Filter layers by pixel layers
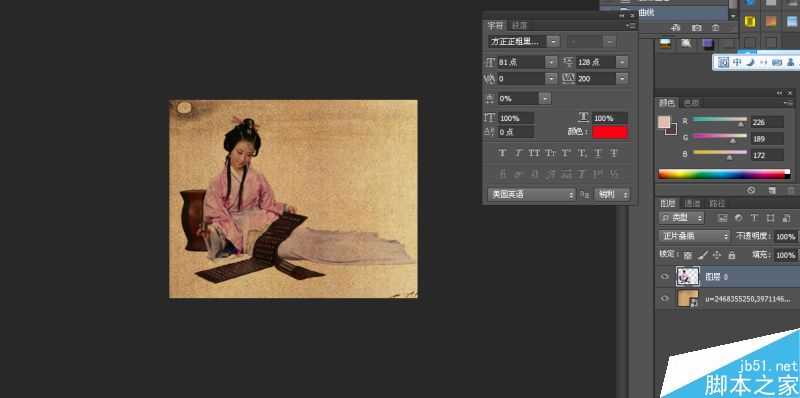Image resolution: width=800 pixels, height=398 pixels. [x=722, y=218]
